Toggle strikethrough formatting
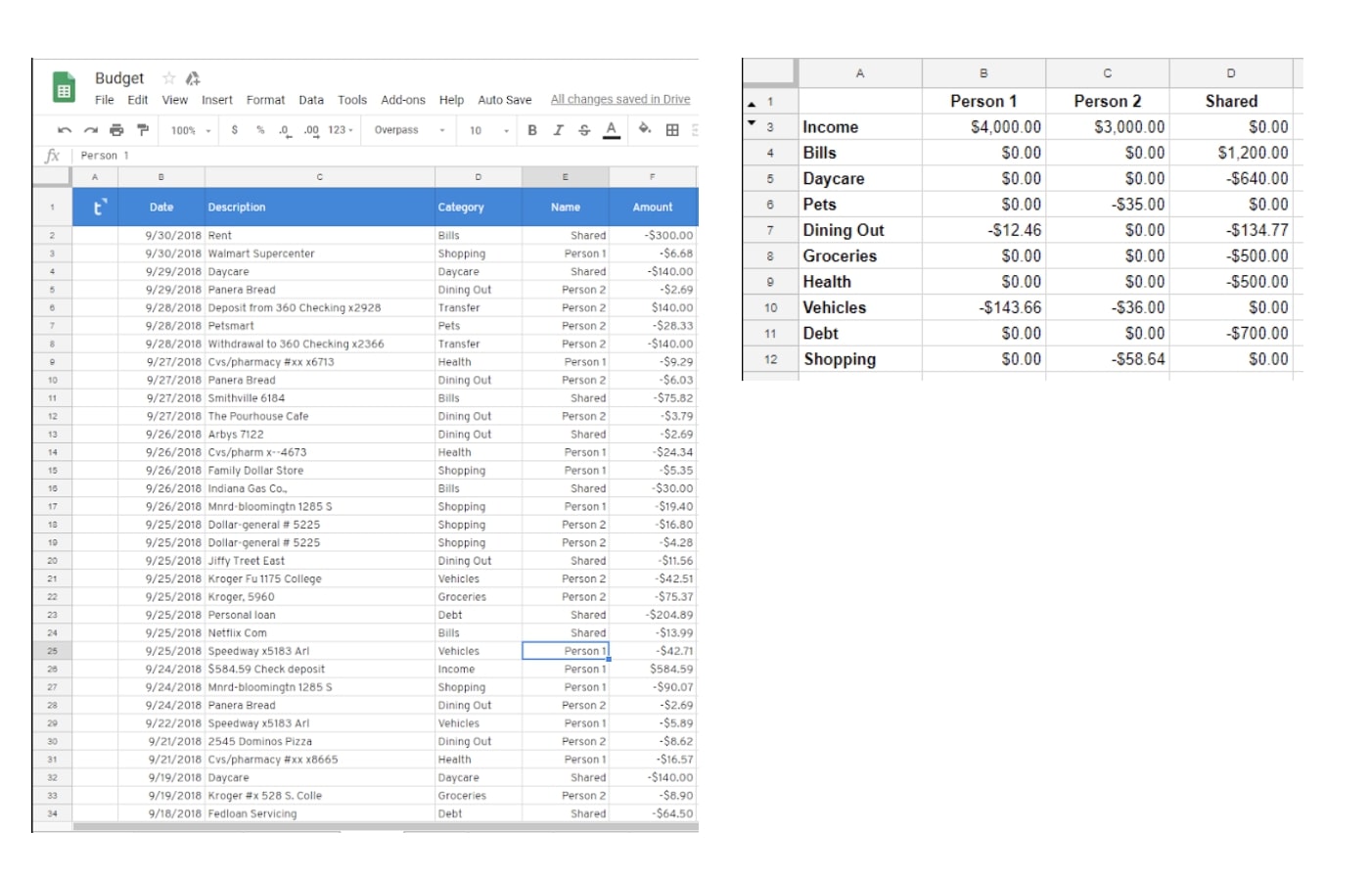 click(x=584, y=130)
